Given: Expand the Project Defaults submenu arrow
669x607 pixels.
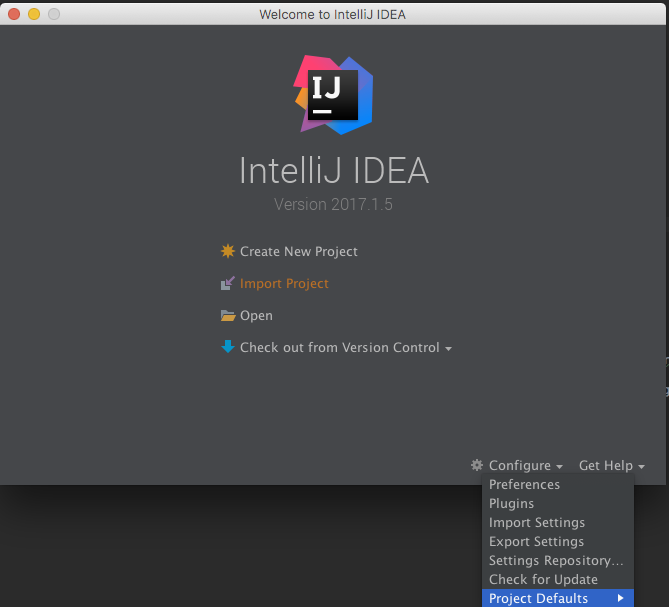Looking at the screenshot, I should 621,598.
